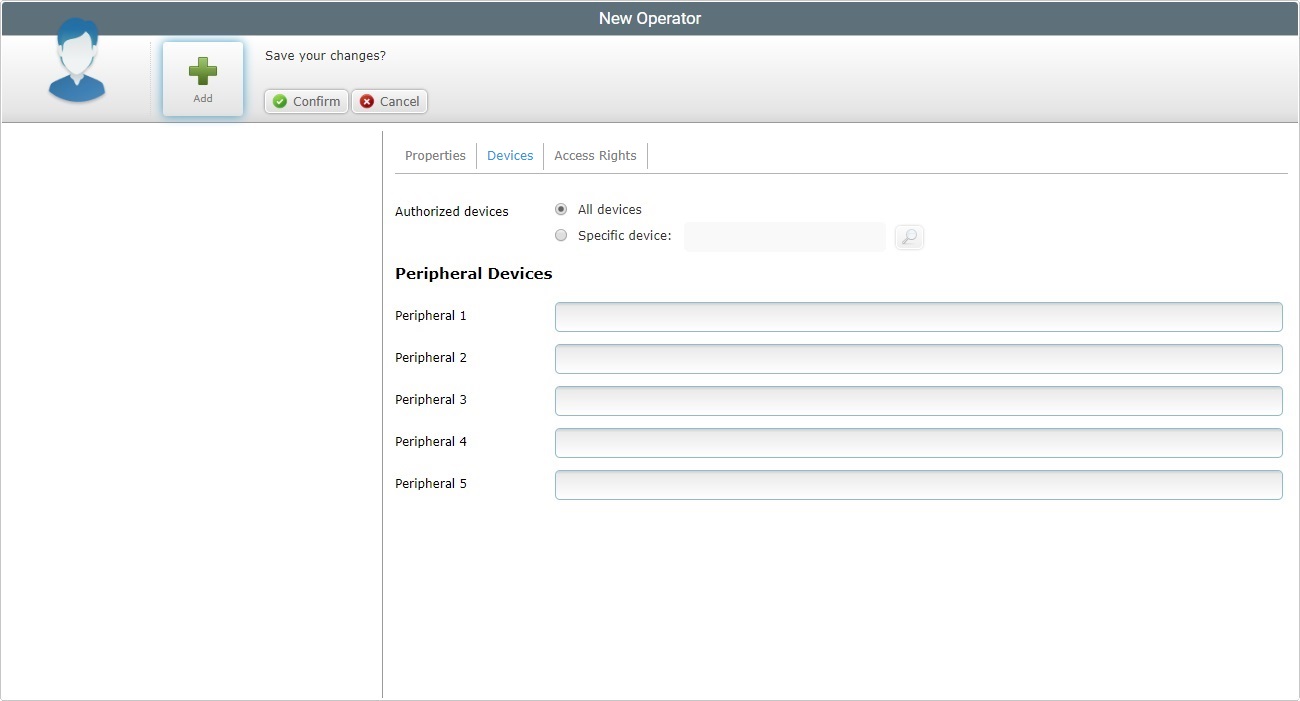This screenshot has width=1300, height=701.
Task: Click the Peripheral 5 input field
Action: (x=918, y=485)
